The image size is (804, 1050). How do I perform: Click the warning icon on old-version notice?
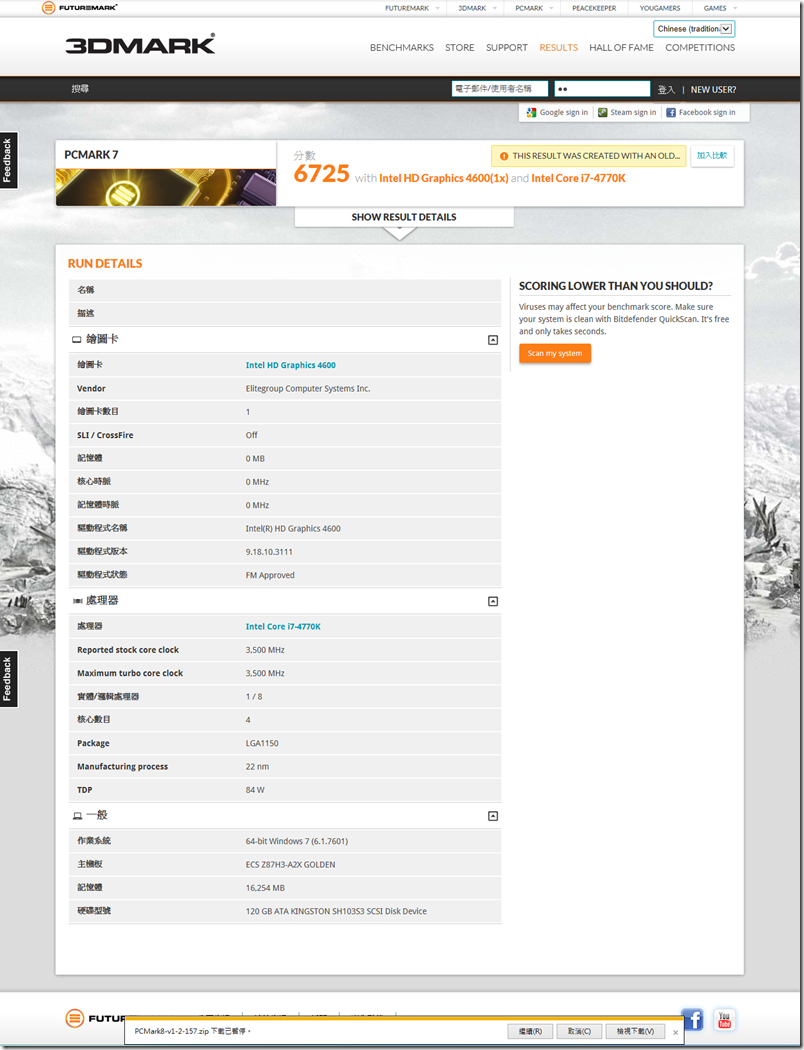503,156
